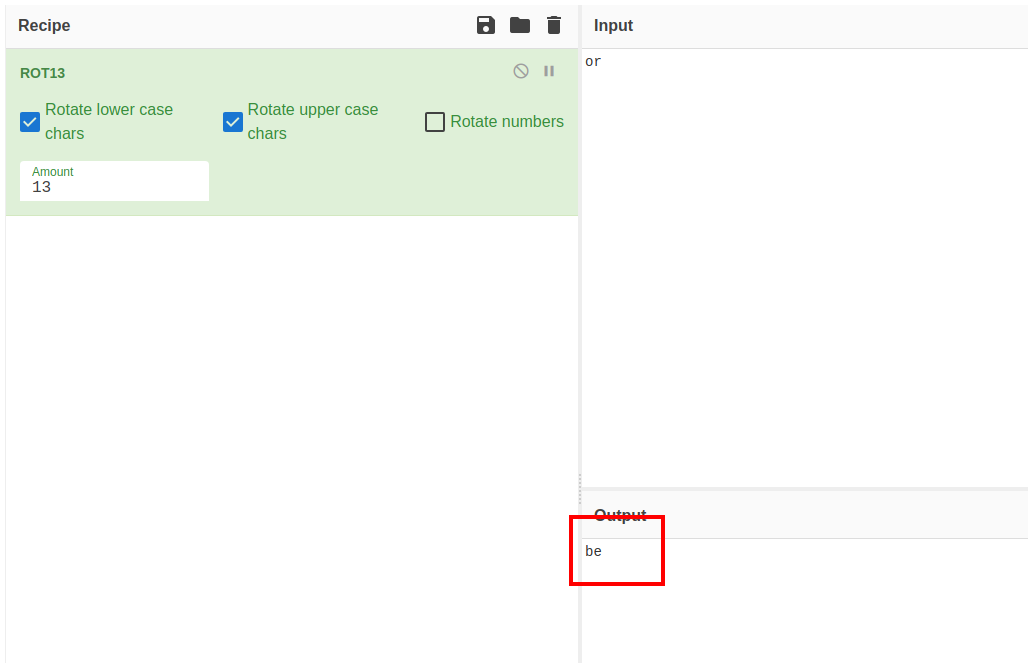Image resolution: width=1033 pixels, height=668 pixels.
Task: Uncheck the Rotate upper case chars checkbox
Action: [x=233, y=122]
